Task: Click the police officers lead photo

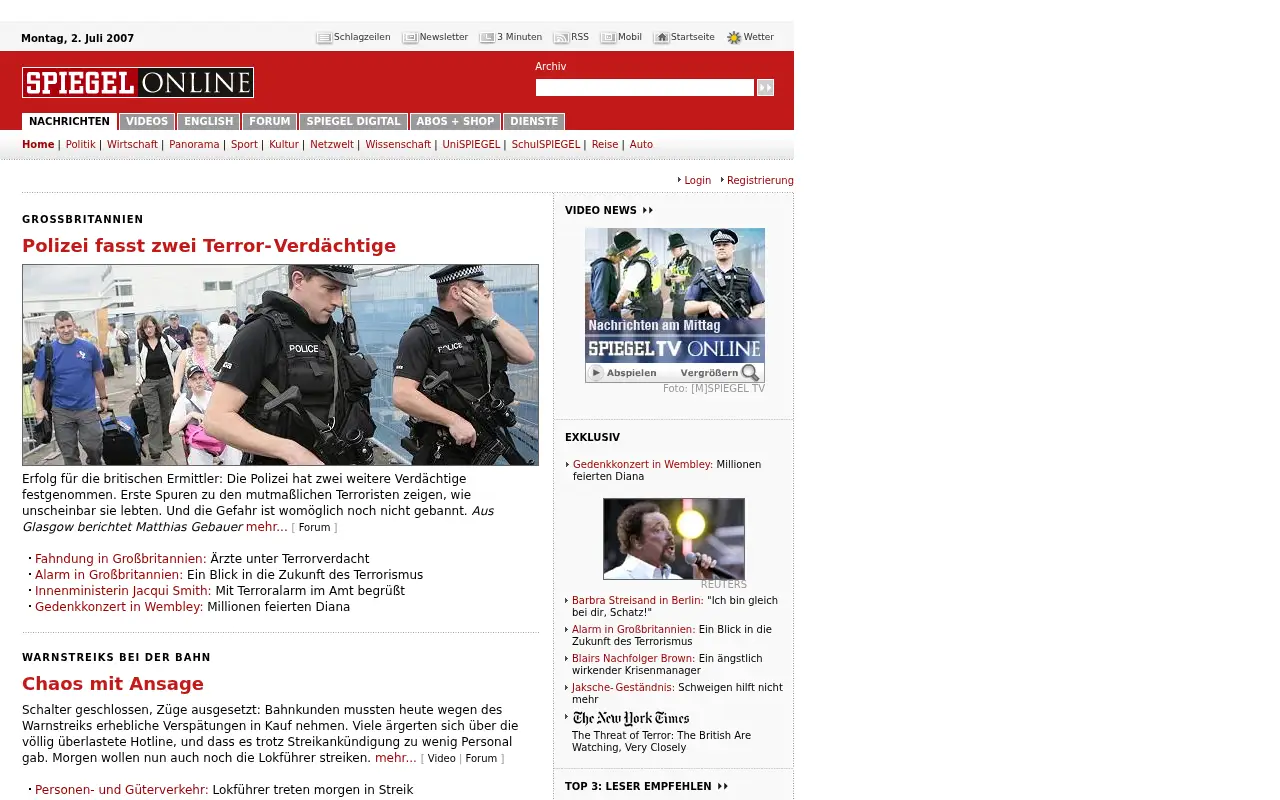Action: [280, 365]
